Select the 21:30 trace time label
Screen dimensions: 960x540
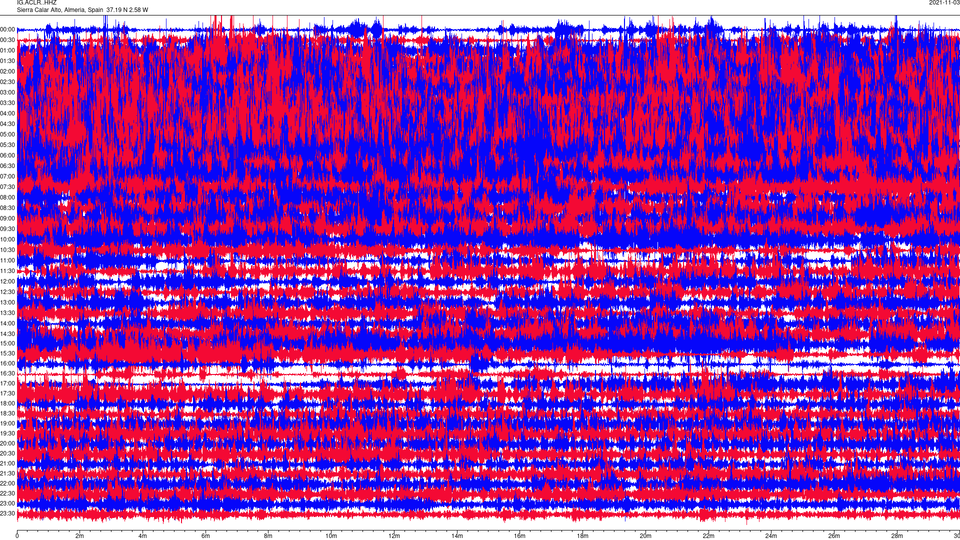(x=7, y=473)
